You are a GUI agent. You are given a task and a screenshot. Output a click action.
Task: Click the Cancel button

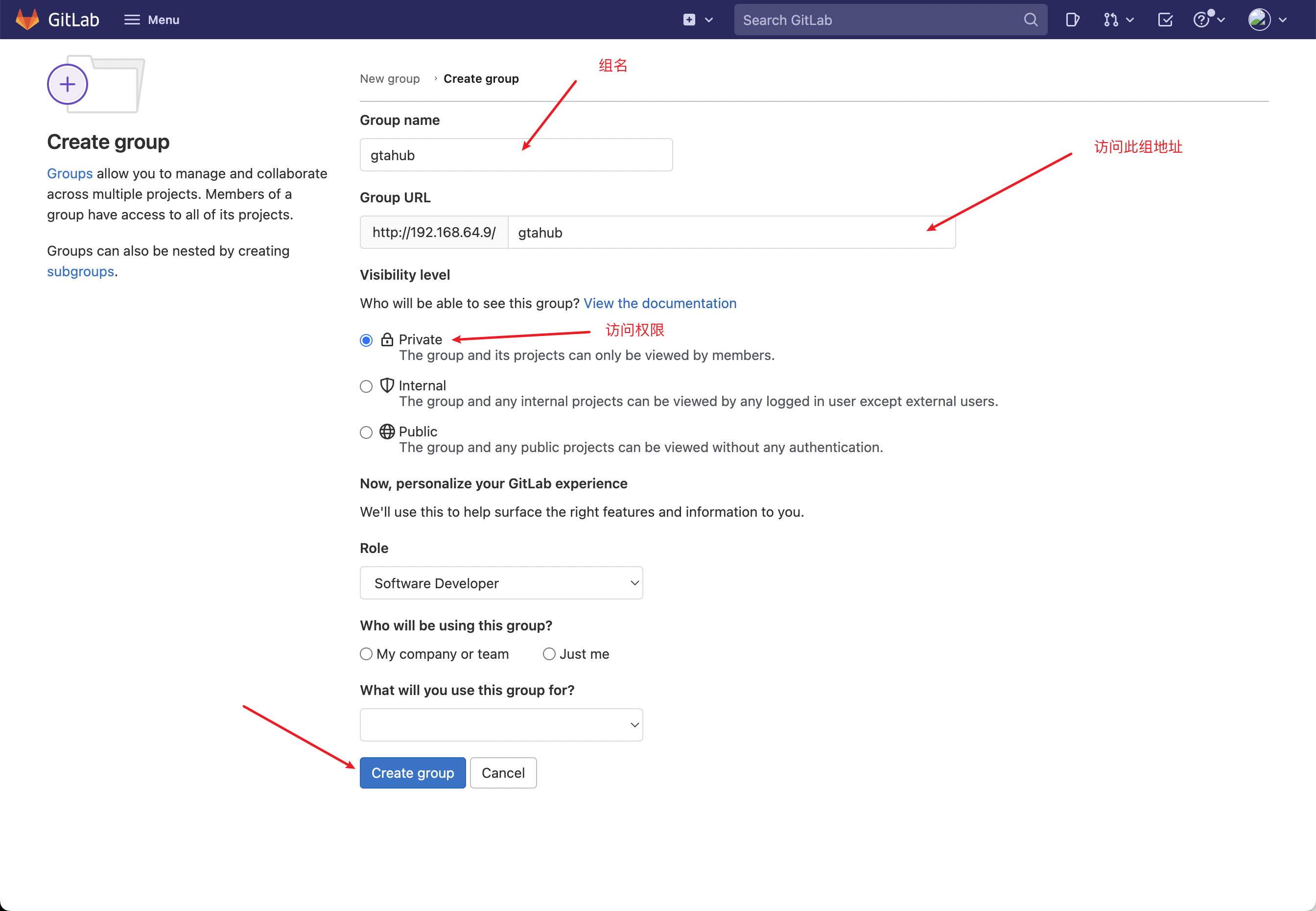503,772
